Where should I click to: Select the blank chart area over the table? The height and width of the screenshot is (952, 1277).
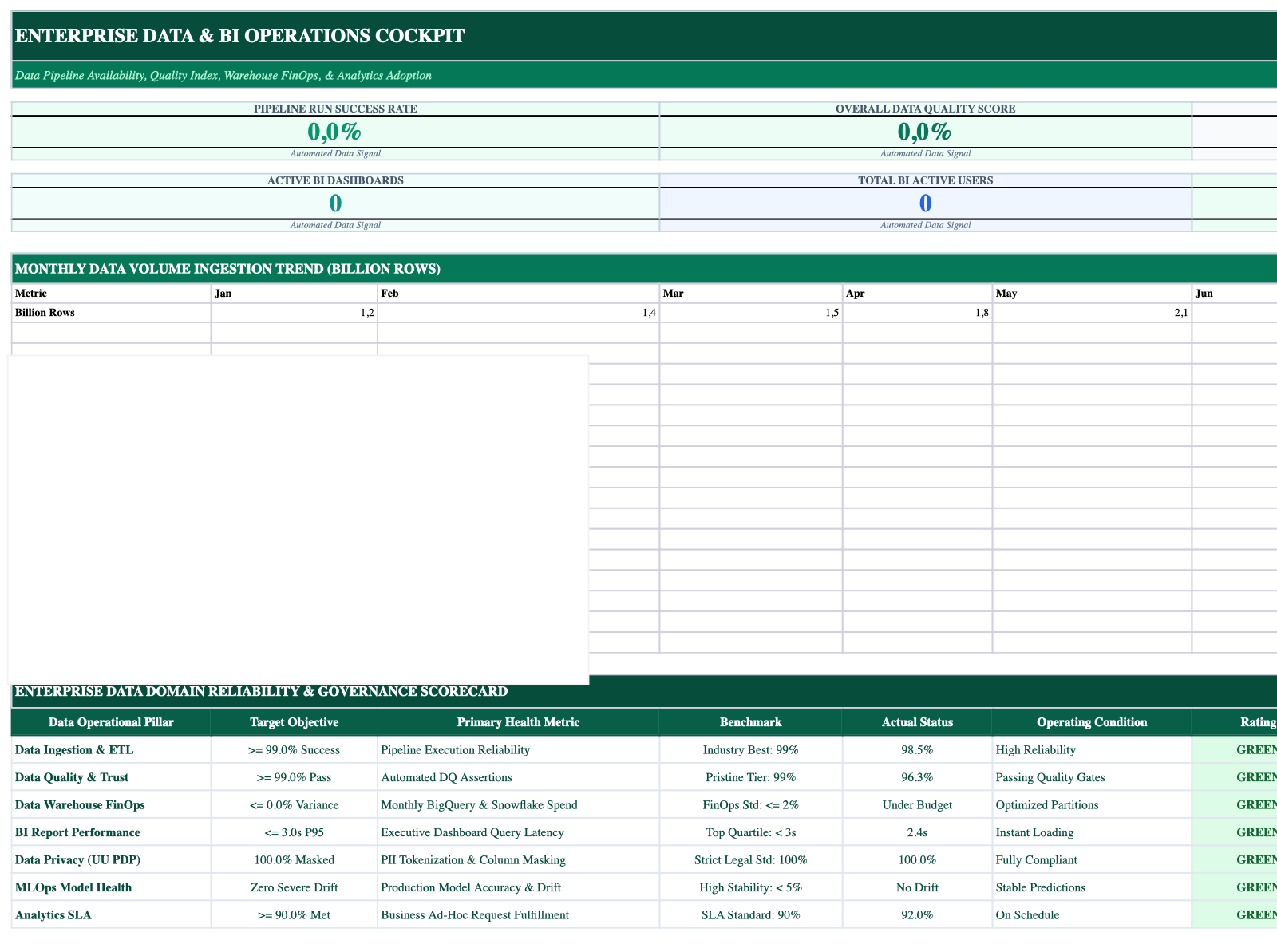298,520
